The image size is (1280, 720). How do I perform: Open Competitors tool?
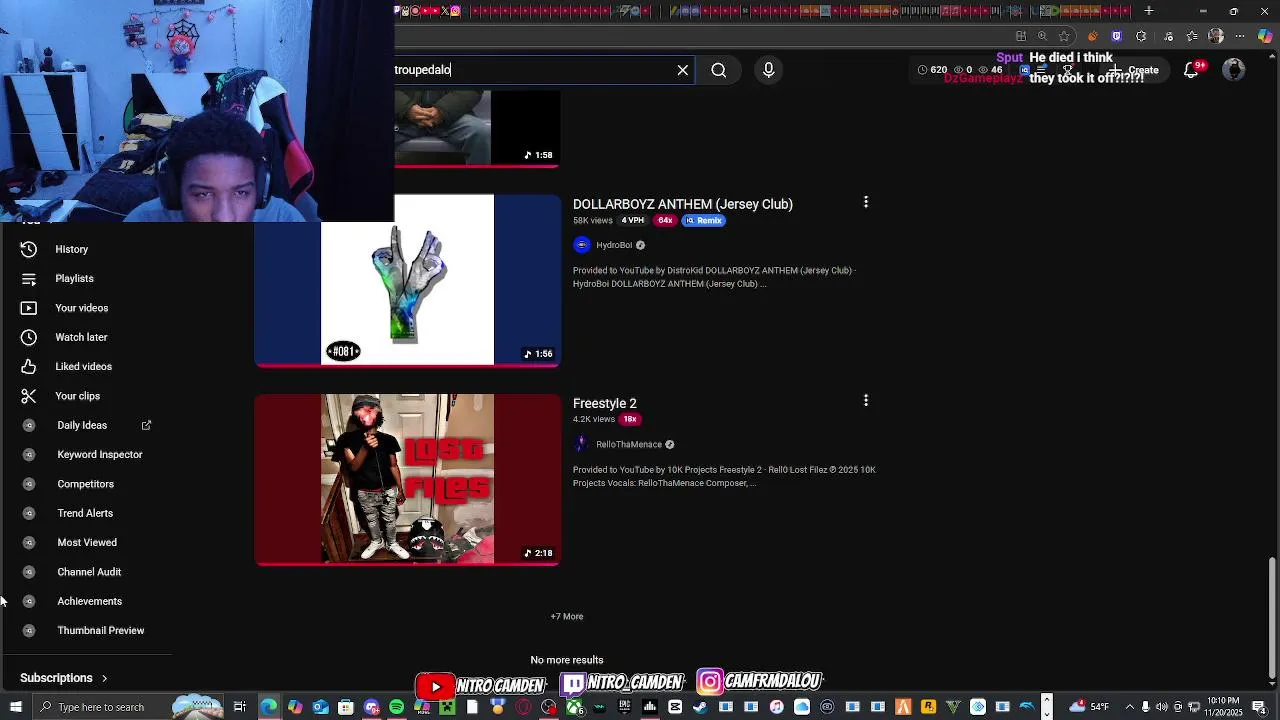pos(86,484)
